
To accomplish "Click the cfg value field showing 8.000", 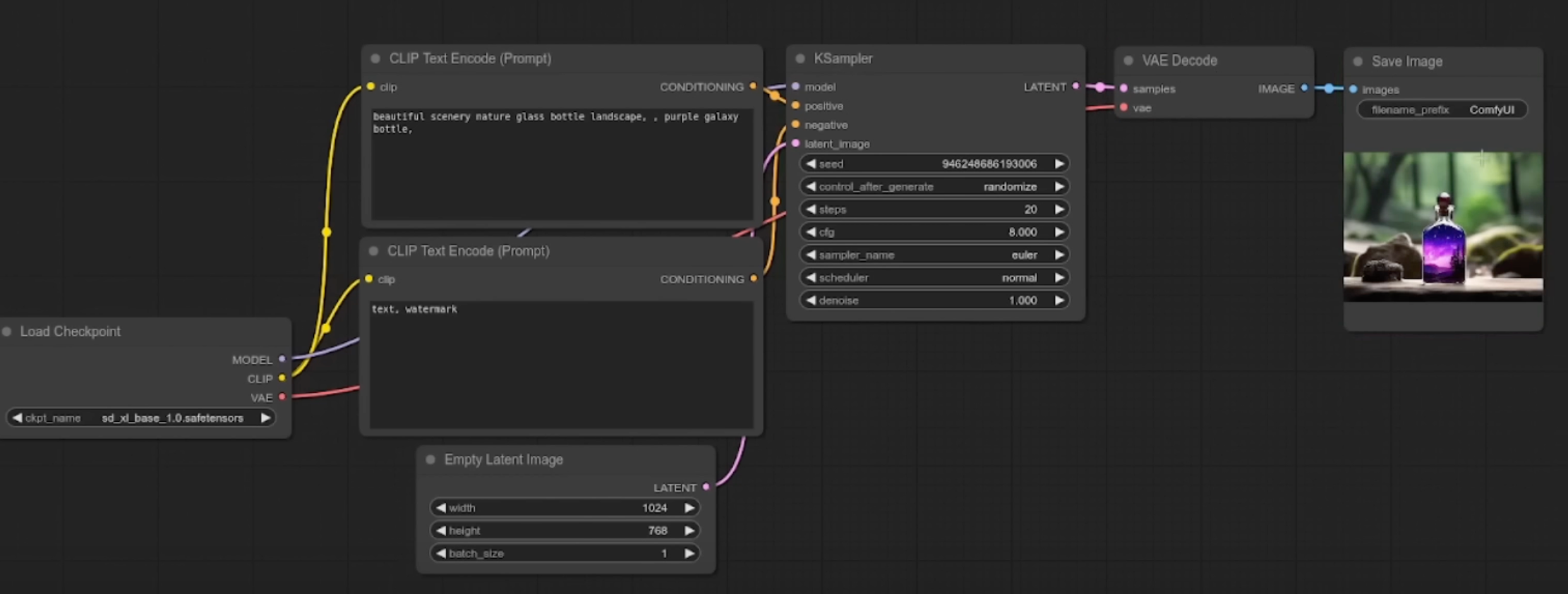I will pos(934,232).
